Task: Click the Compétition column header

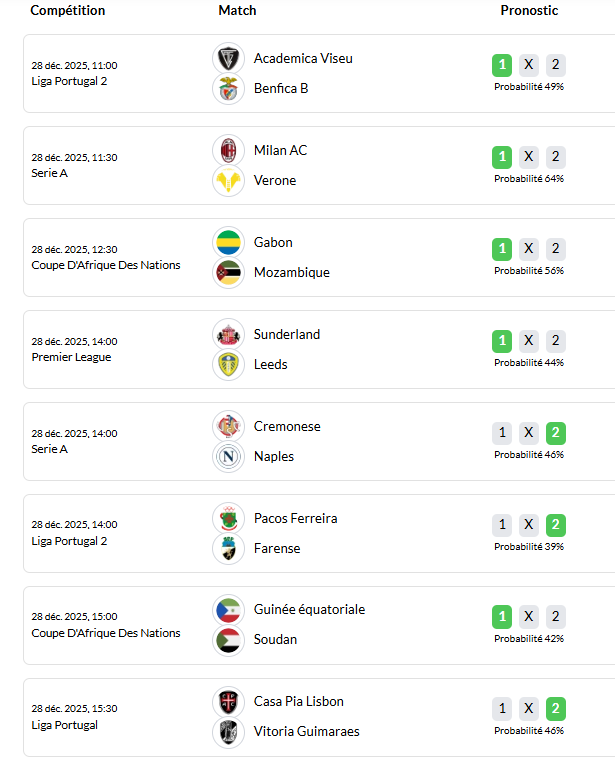Action: (x=68, y=10)
